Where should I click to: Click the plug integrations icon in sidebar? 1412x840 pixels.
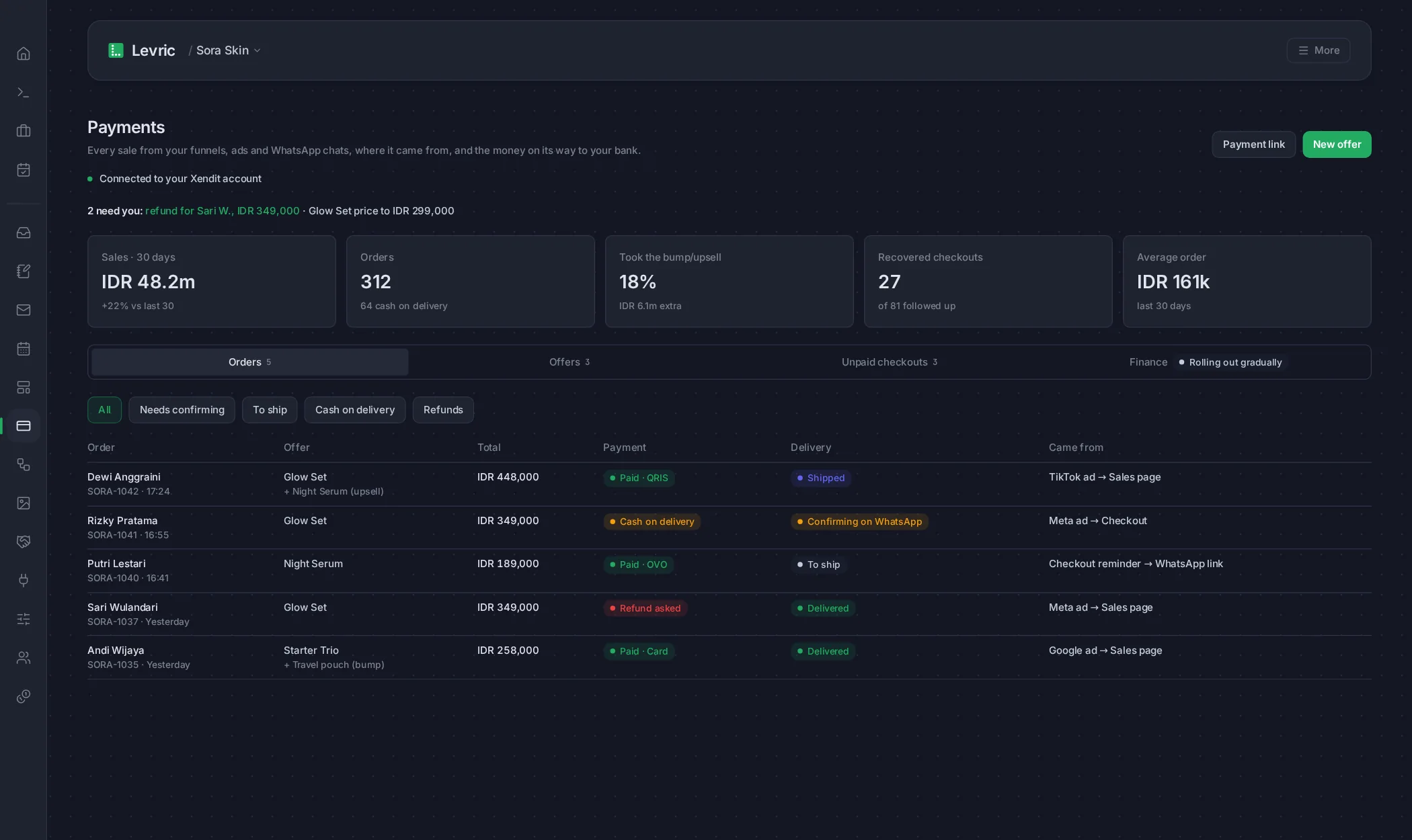click(24, 581)
